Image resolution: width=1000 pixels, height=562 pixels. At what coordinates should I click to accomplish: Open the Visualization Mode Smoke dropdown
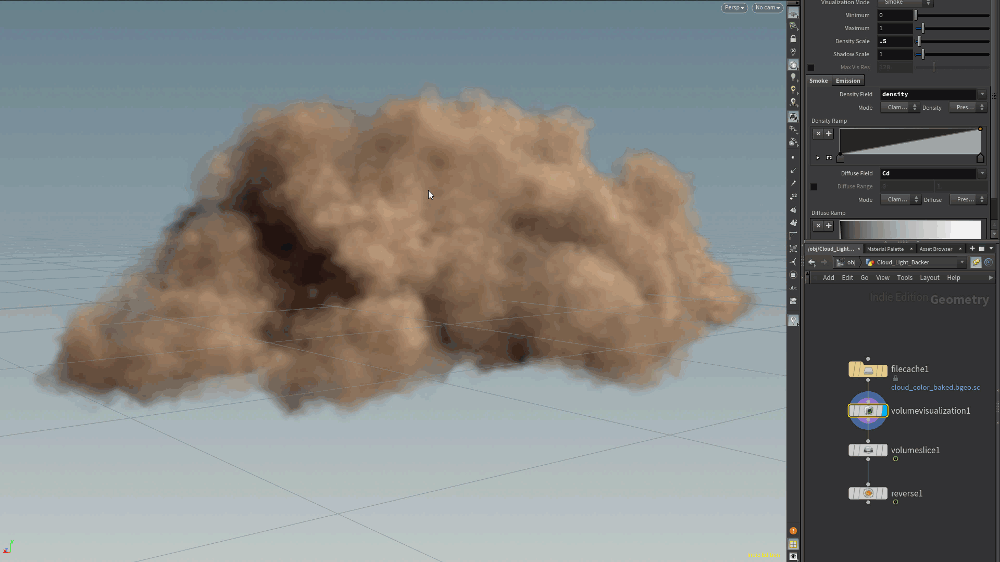[x=906, y=3]
